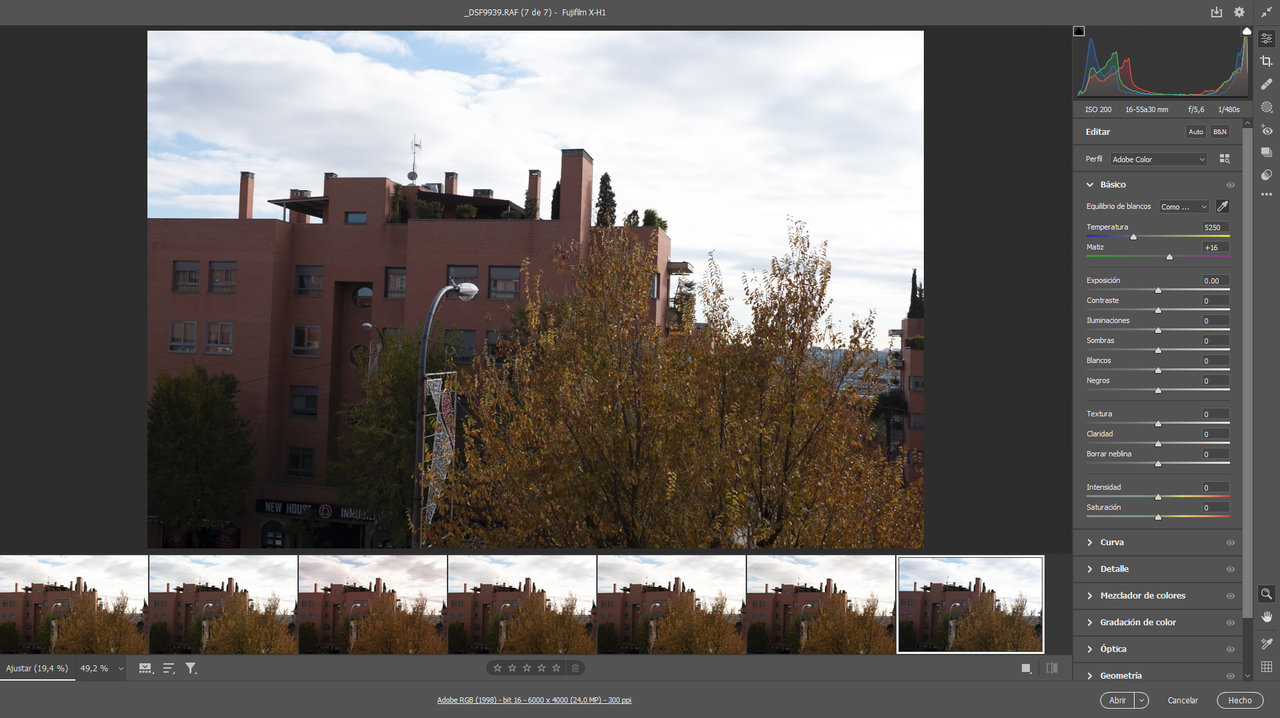Viewport: 1280px width, 718px height.
Task: Pick the white balance eyedropper tool
Action: point(1222,207)
